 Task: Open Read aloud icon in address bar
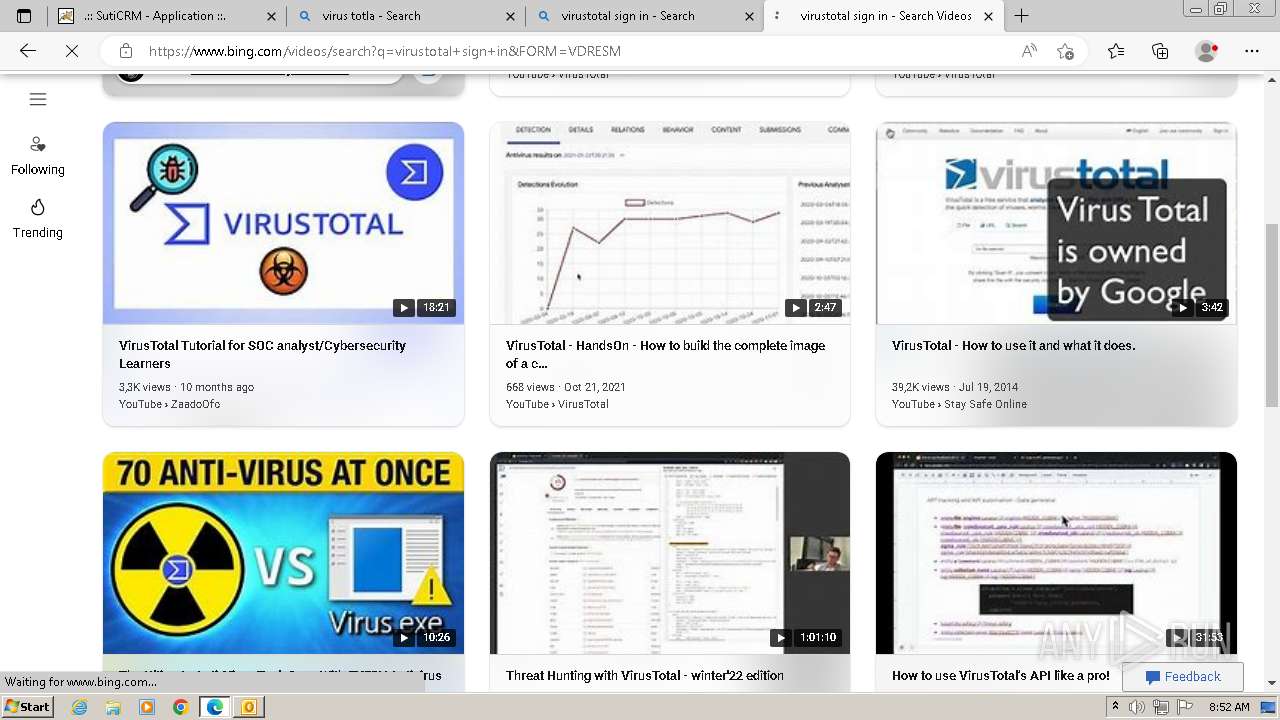1029,51
